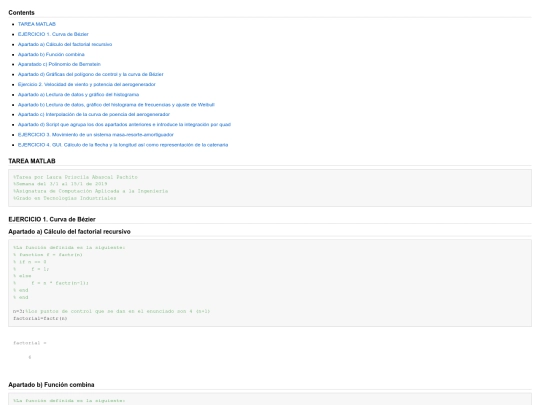The height and width of the screenshot is (405, 540).
Task: Click the EJERCICIO 1. Curva de Bézier heading
Action: tap(52, 219)
